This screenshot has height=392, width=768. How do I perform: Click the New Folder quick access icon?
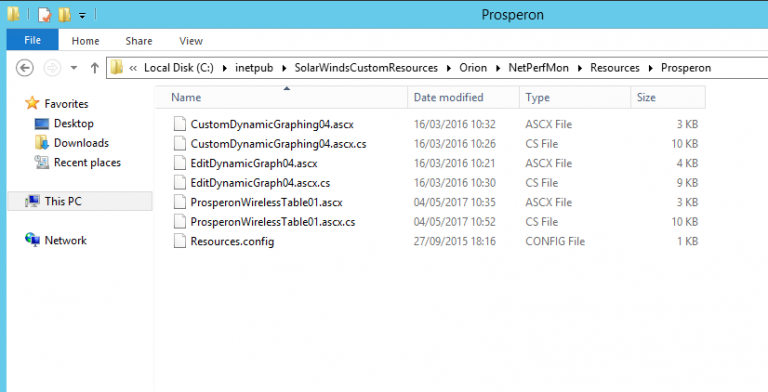click(64, 15)
